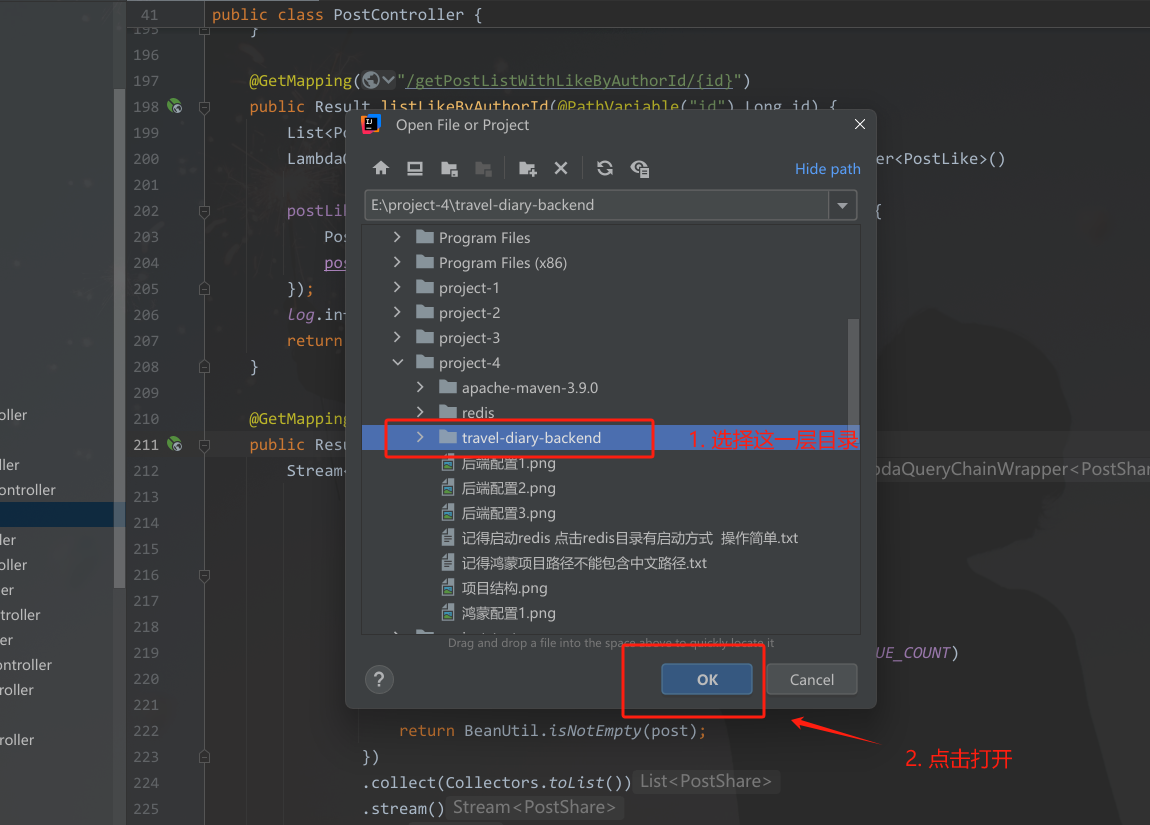Jump to Project directory icon
Screen dimensions: 1150x825
[x=450, y=169]
